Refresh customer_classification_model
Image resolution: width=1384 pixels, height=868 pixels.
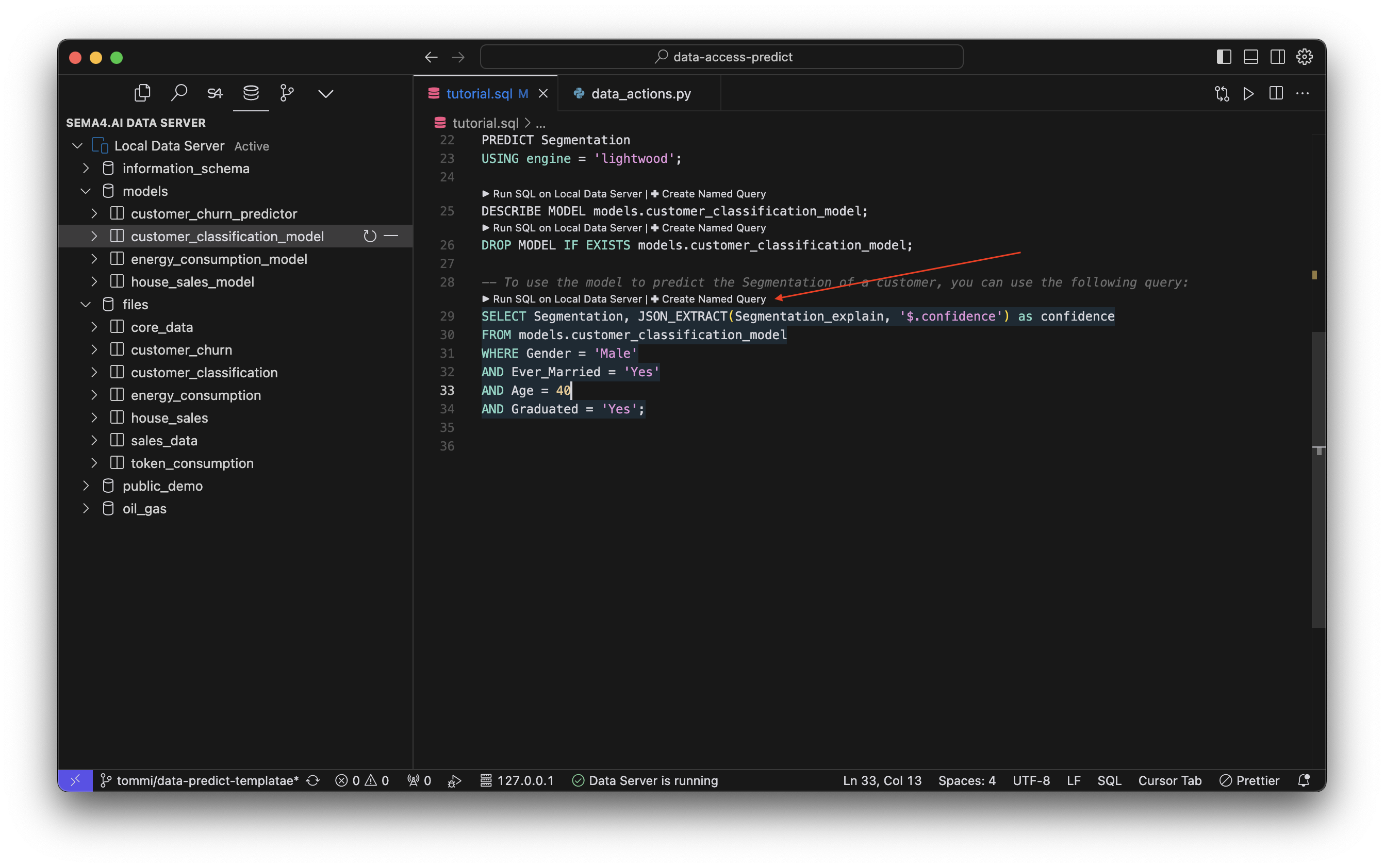(369, 236)
